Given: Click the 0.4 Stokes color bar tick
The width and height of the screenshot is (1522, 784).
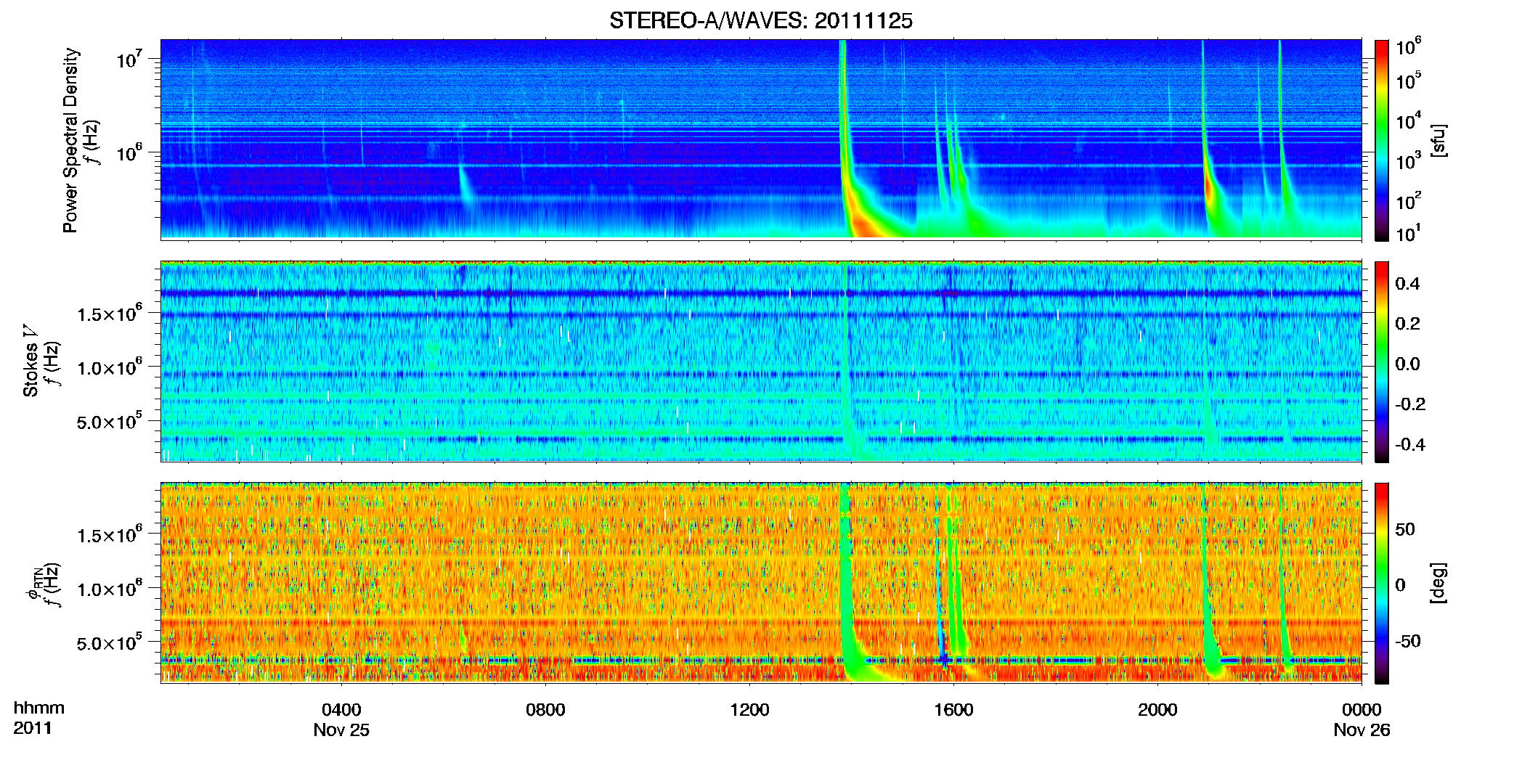Looking at the screenshot, I should (x=1407, y=284).
